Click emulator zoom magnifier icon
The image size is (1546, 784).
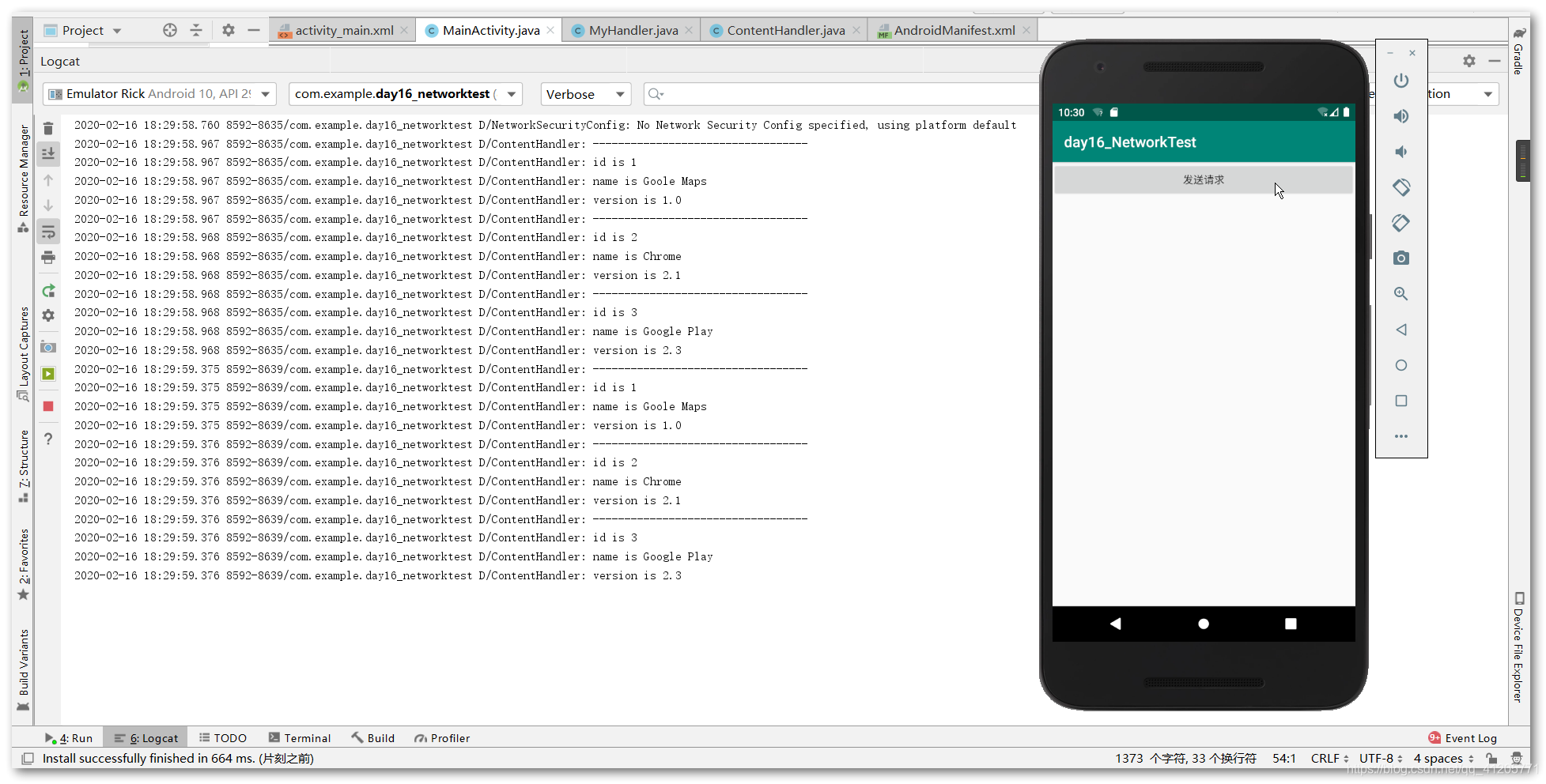point(1400,294)
